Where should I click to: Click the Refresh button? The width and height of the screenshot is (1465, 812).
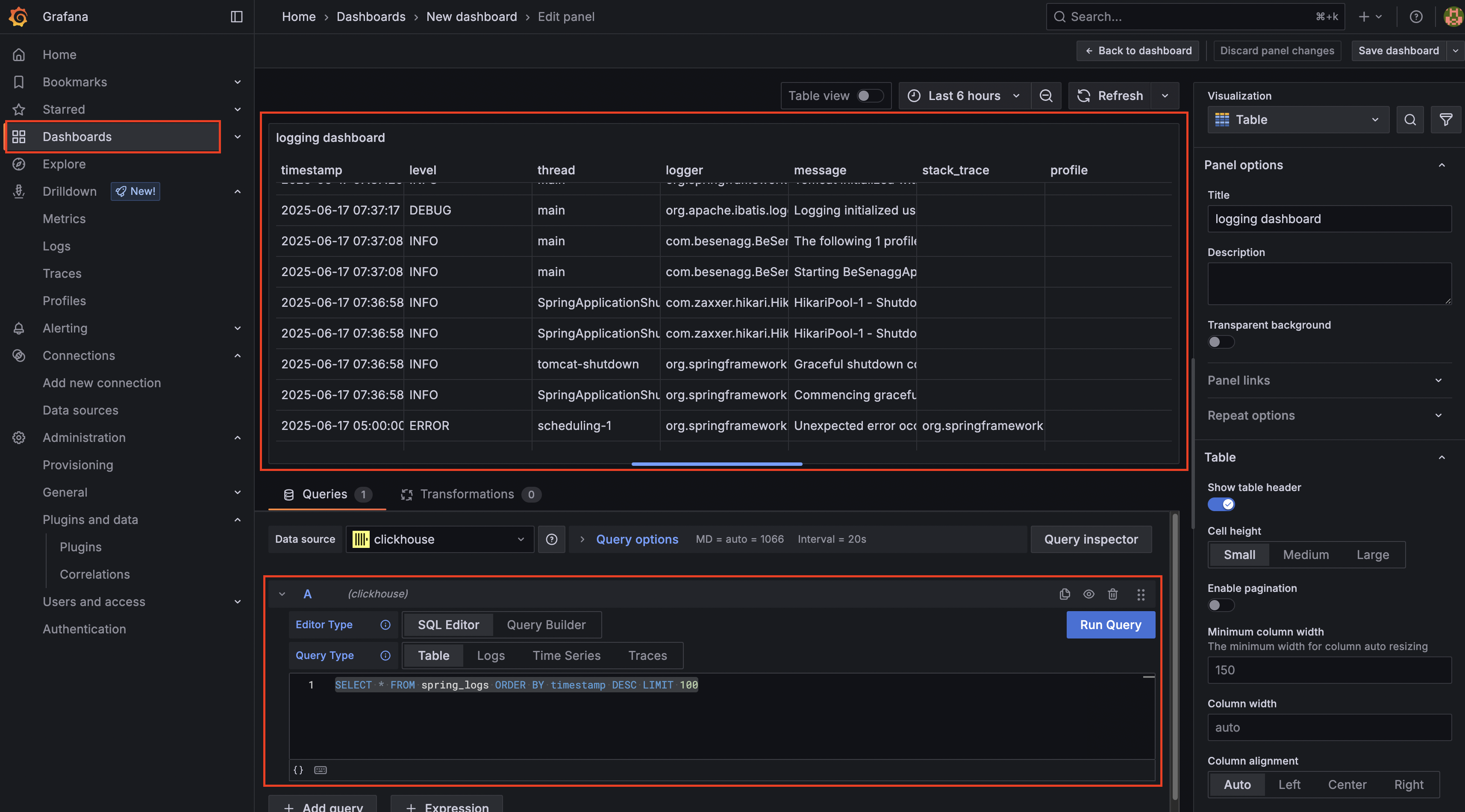(1109, 96)
